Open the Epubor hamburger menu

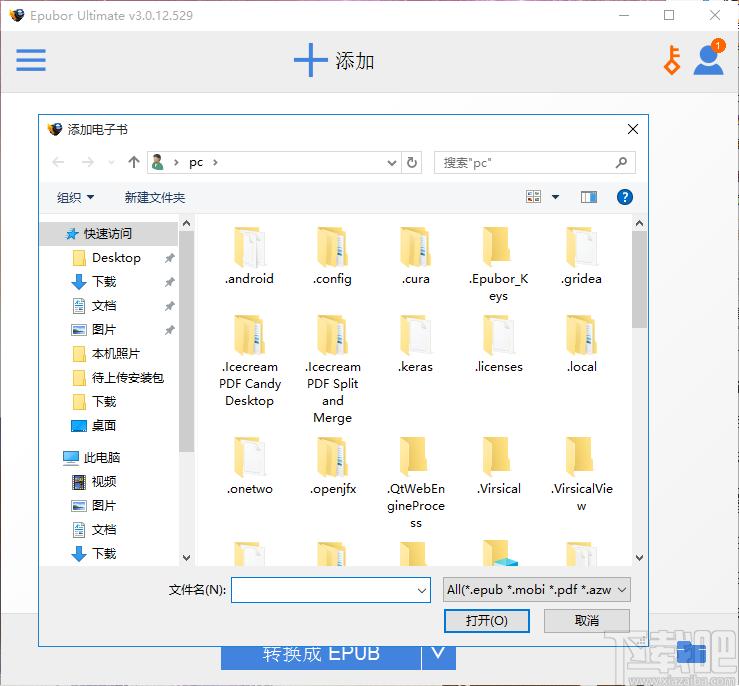click(31, 60)
